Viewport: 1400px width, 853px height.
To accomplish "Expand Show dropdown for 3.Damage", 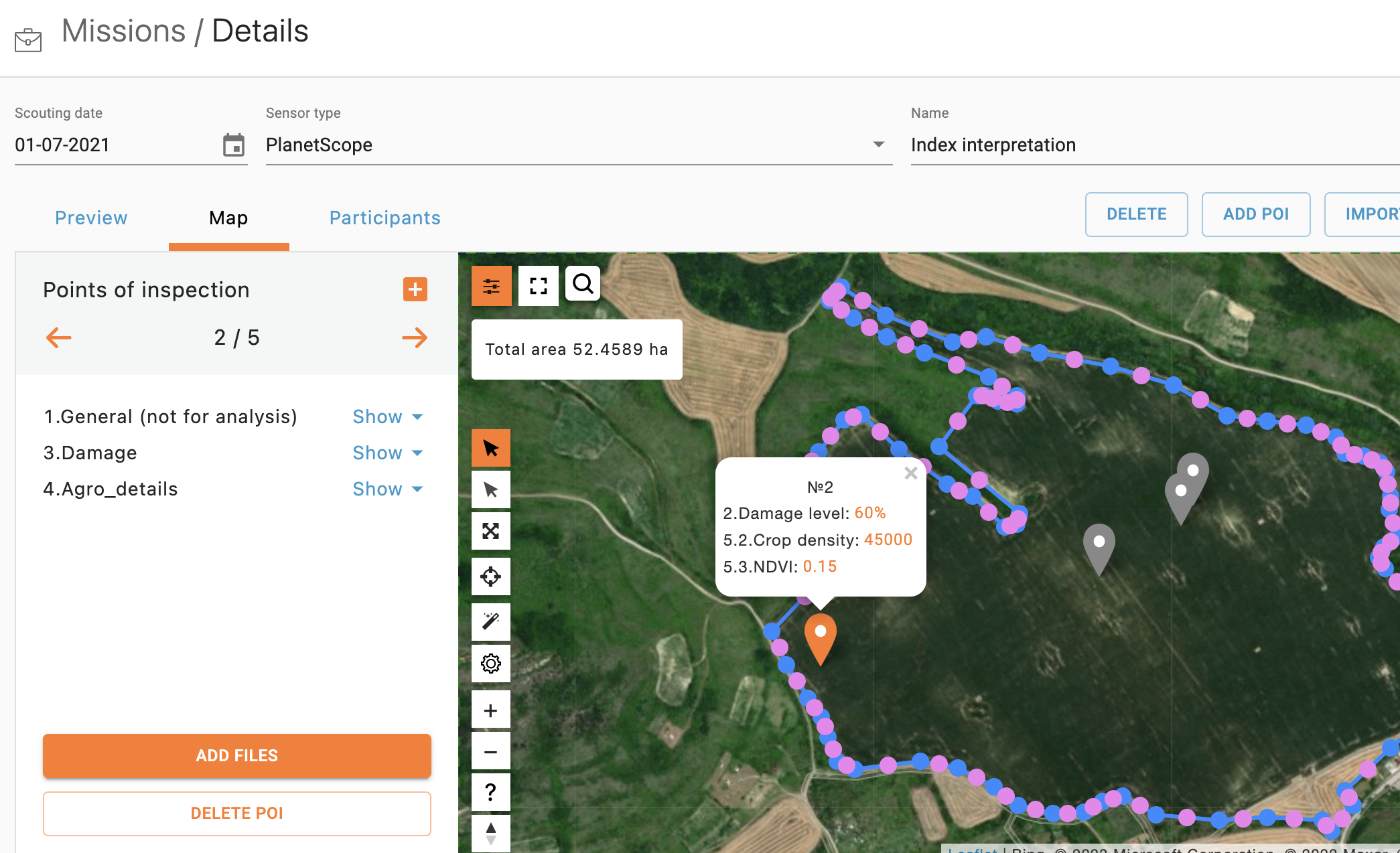I will (x=387, y=453).
